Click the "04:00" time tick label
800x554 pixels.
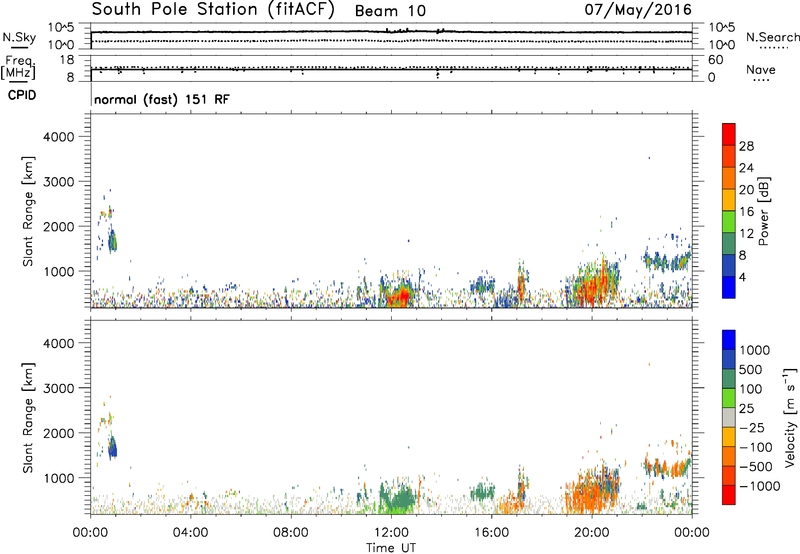(190, 533)
